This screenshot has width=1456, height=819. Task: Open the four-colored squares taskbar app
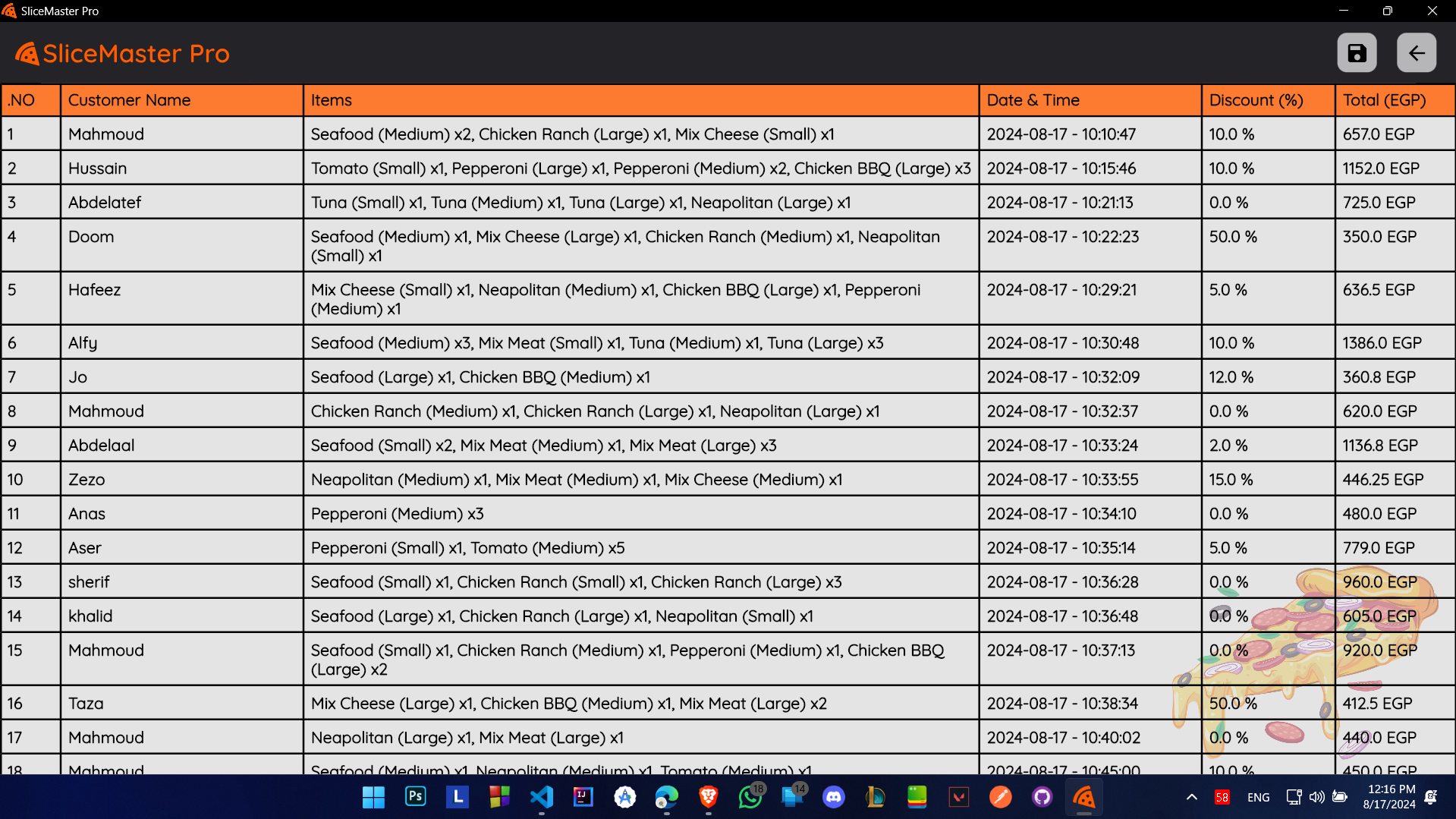499,797
